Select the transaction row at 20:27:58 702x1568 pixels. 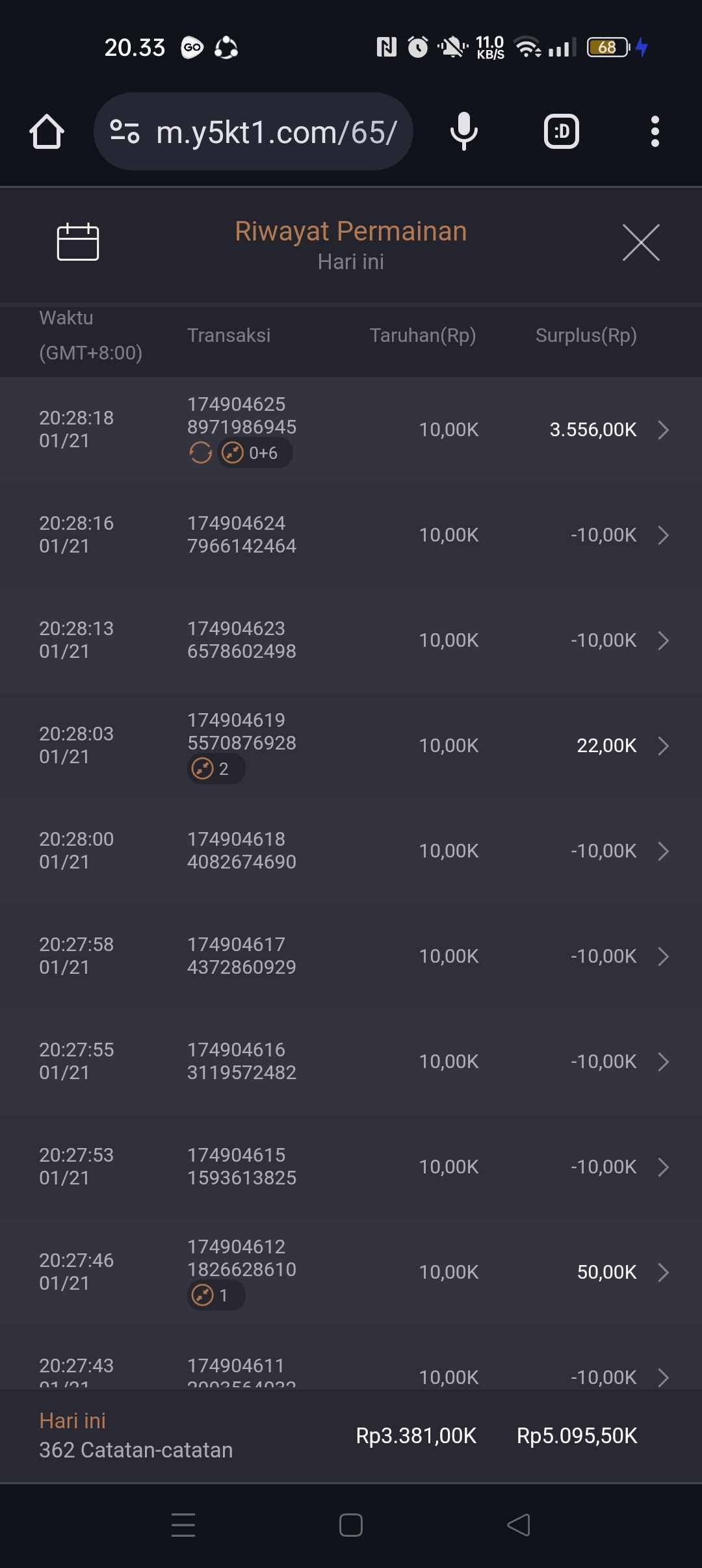pyautogui.click(x=351, y=956)
